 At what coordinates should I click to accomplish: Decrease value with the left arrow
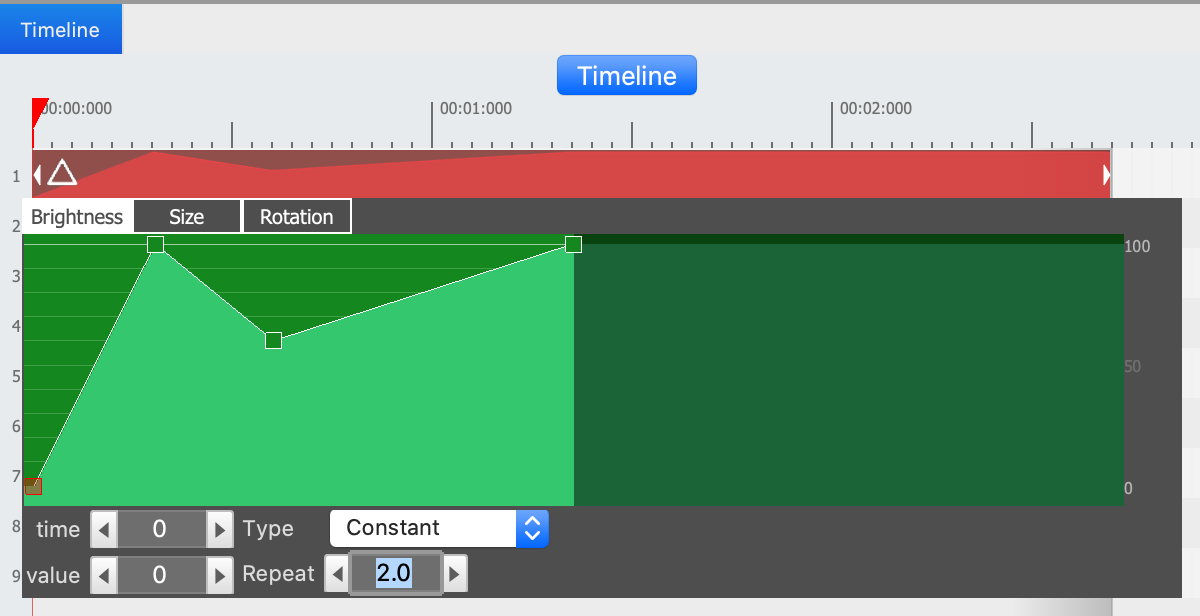(104, 574)
